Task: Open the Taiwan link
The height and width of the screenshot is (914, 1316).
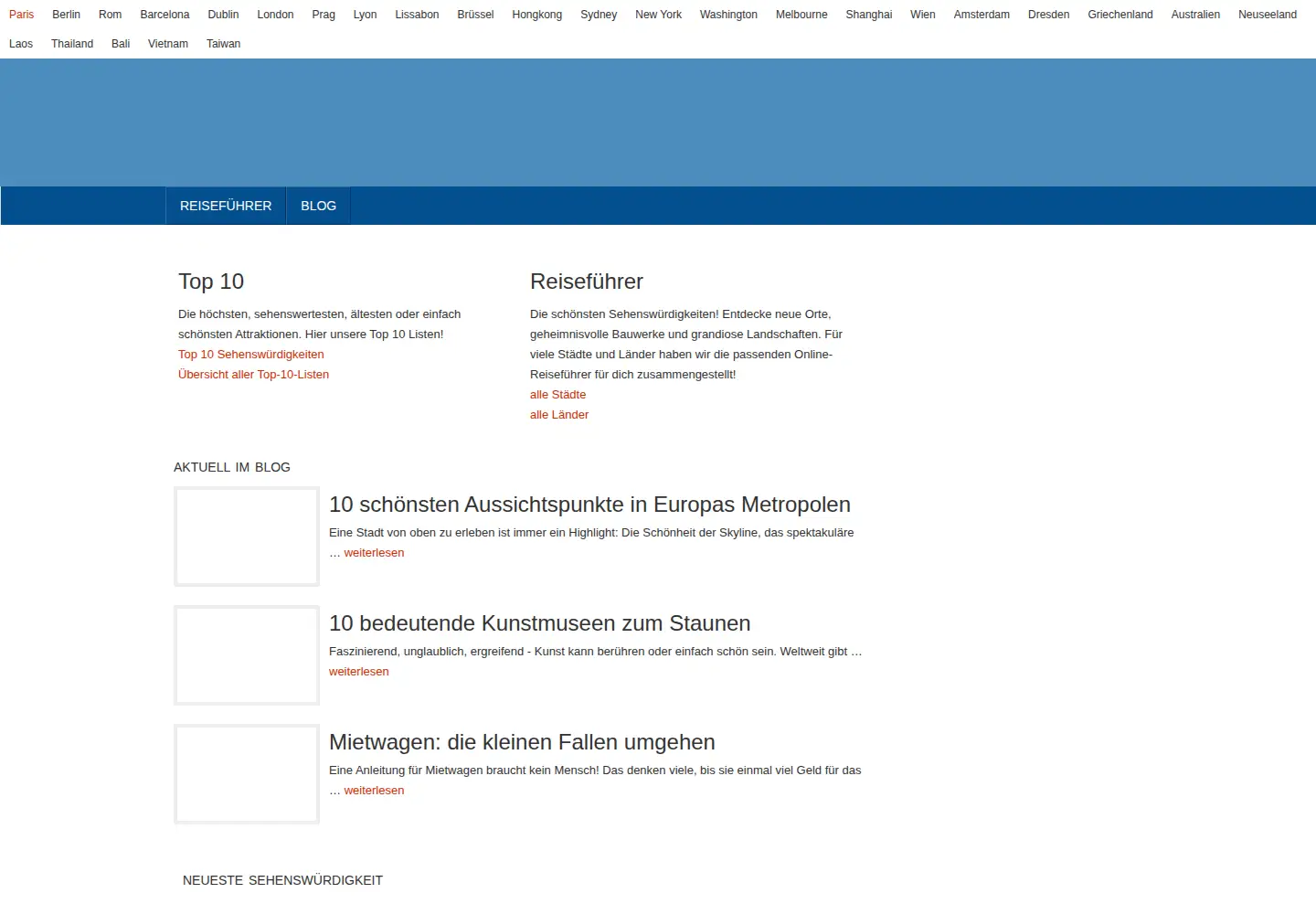Action: click(x=223, y=44)
